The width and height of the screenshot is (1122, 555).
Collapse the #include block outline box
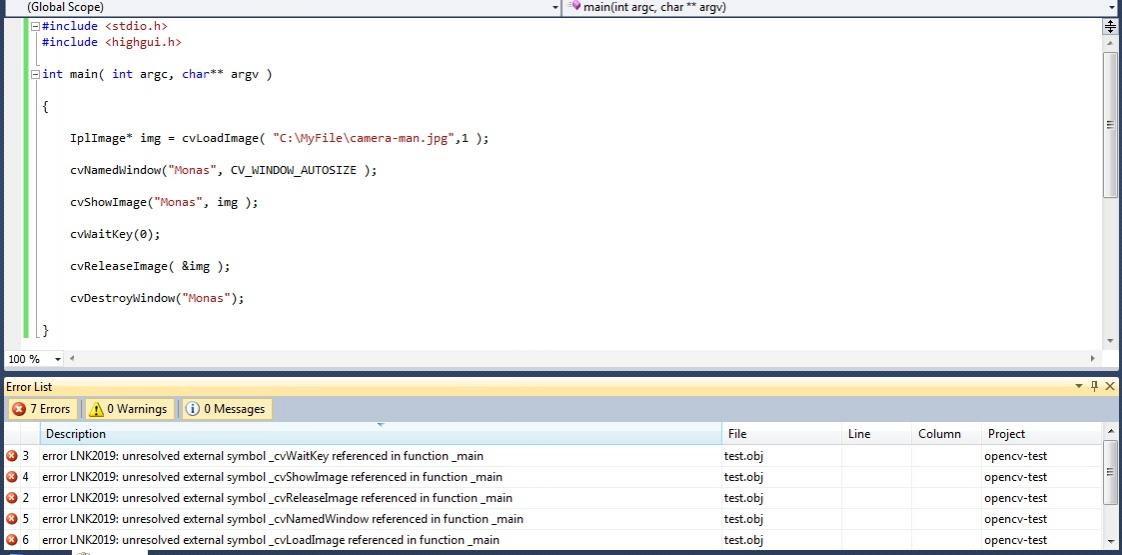pyautogui.click(x=34, y=26)
